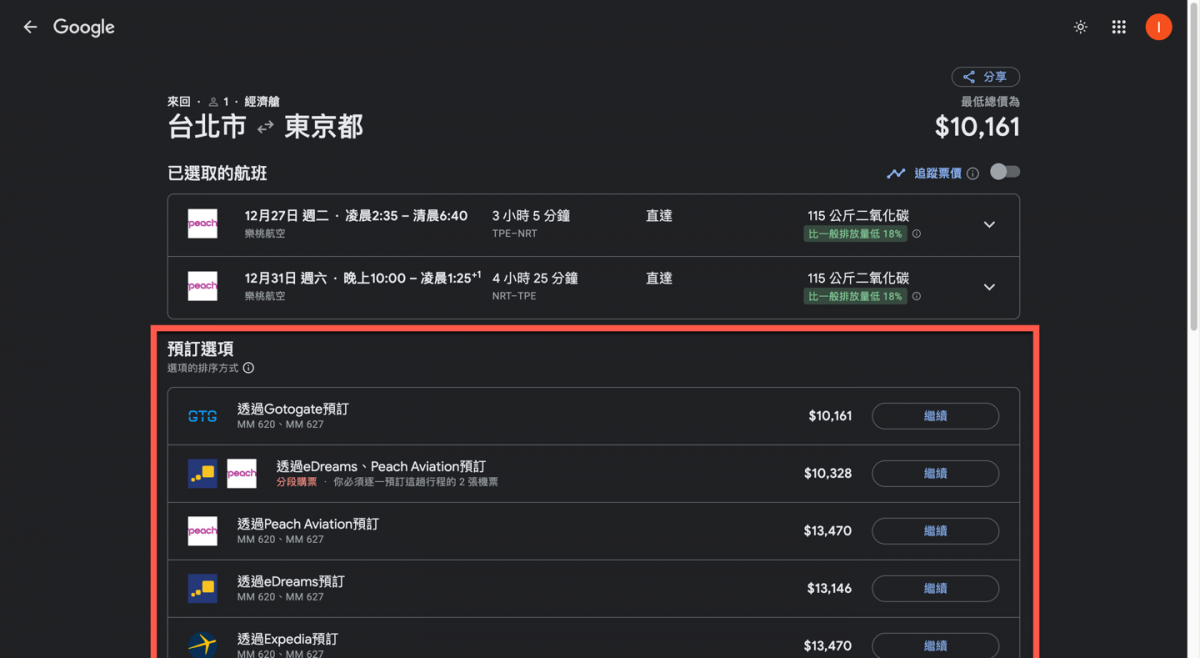Screen dimensions: 1200x658
Task: Click the price tracking trend graph icon
Action: (x=896, y=173)
